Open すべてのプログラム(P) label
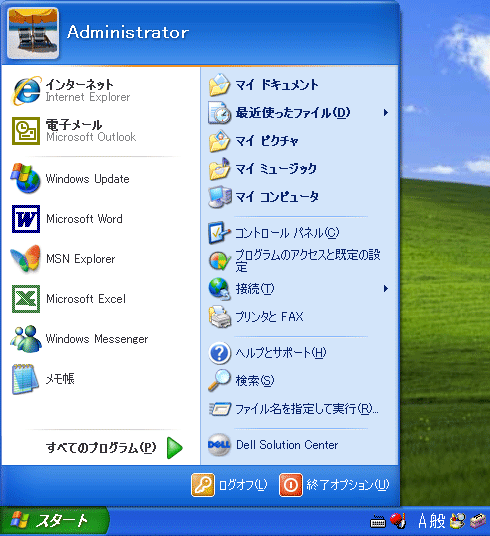Screen dimensions: 490x536 pos(101,447)
